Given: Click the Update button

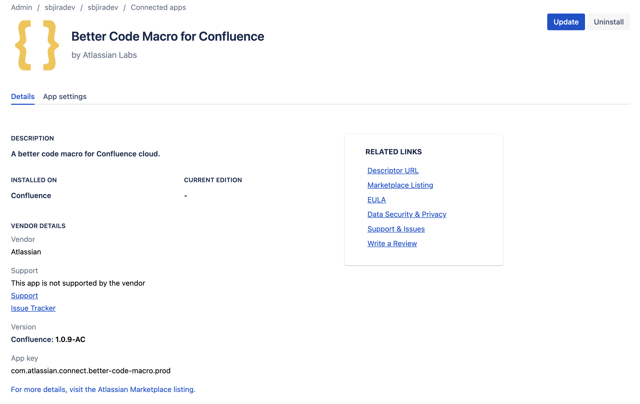Looking at the screenshot, I should (565, 22).
